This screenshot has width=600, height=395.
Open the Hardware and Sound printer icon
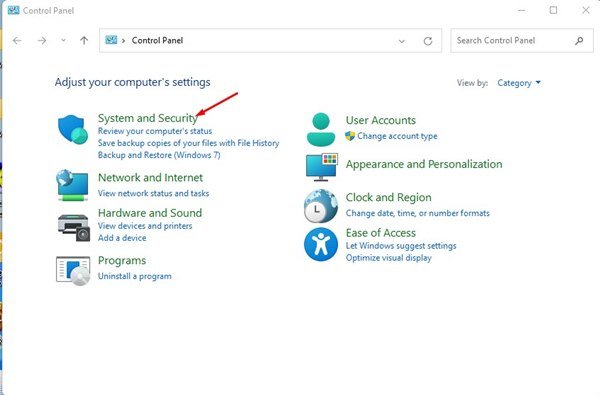74,228
